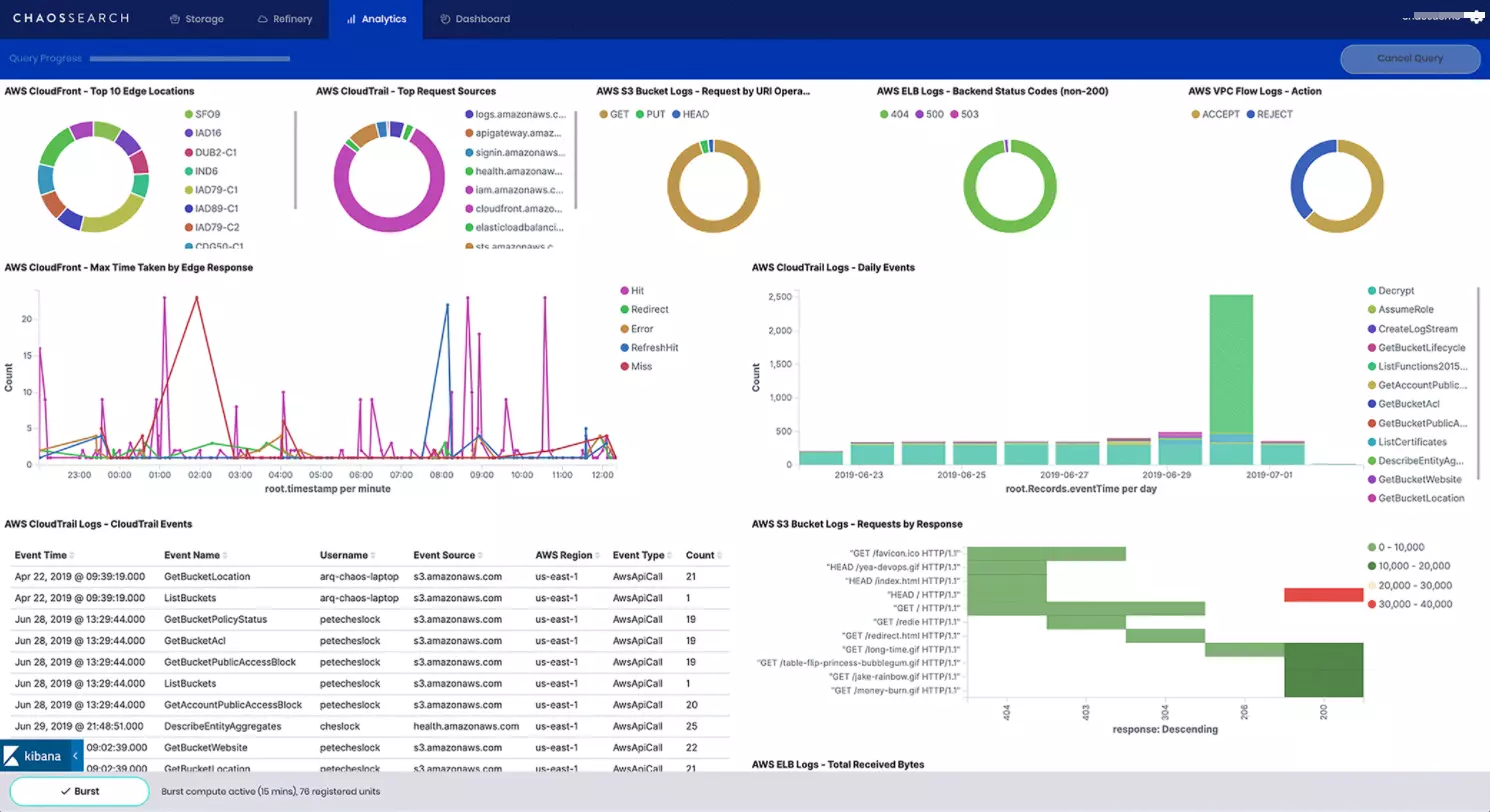Click the query progress bar
This screenshot has width=1490, height=812.
190,59
